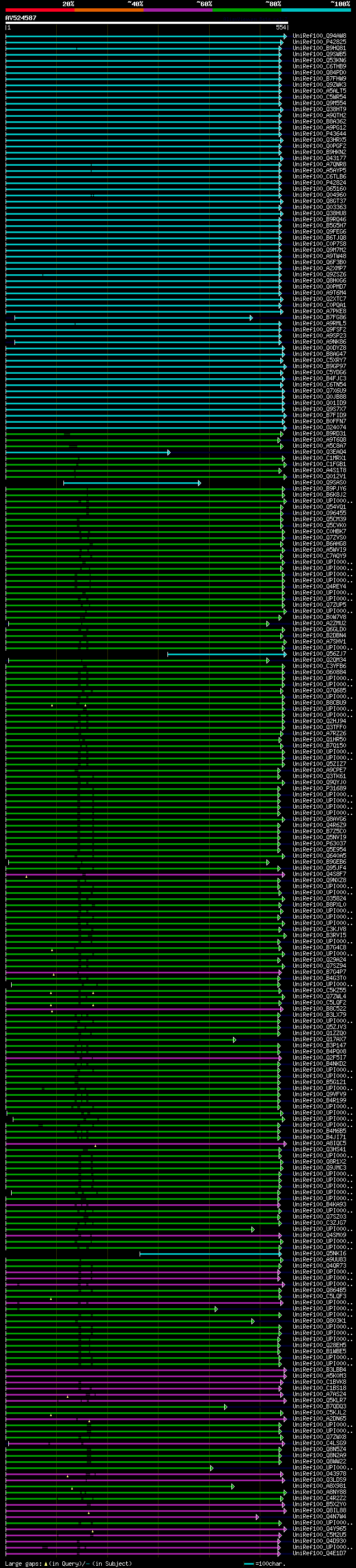Select label UniRef100_A9NK86

319,342
